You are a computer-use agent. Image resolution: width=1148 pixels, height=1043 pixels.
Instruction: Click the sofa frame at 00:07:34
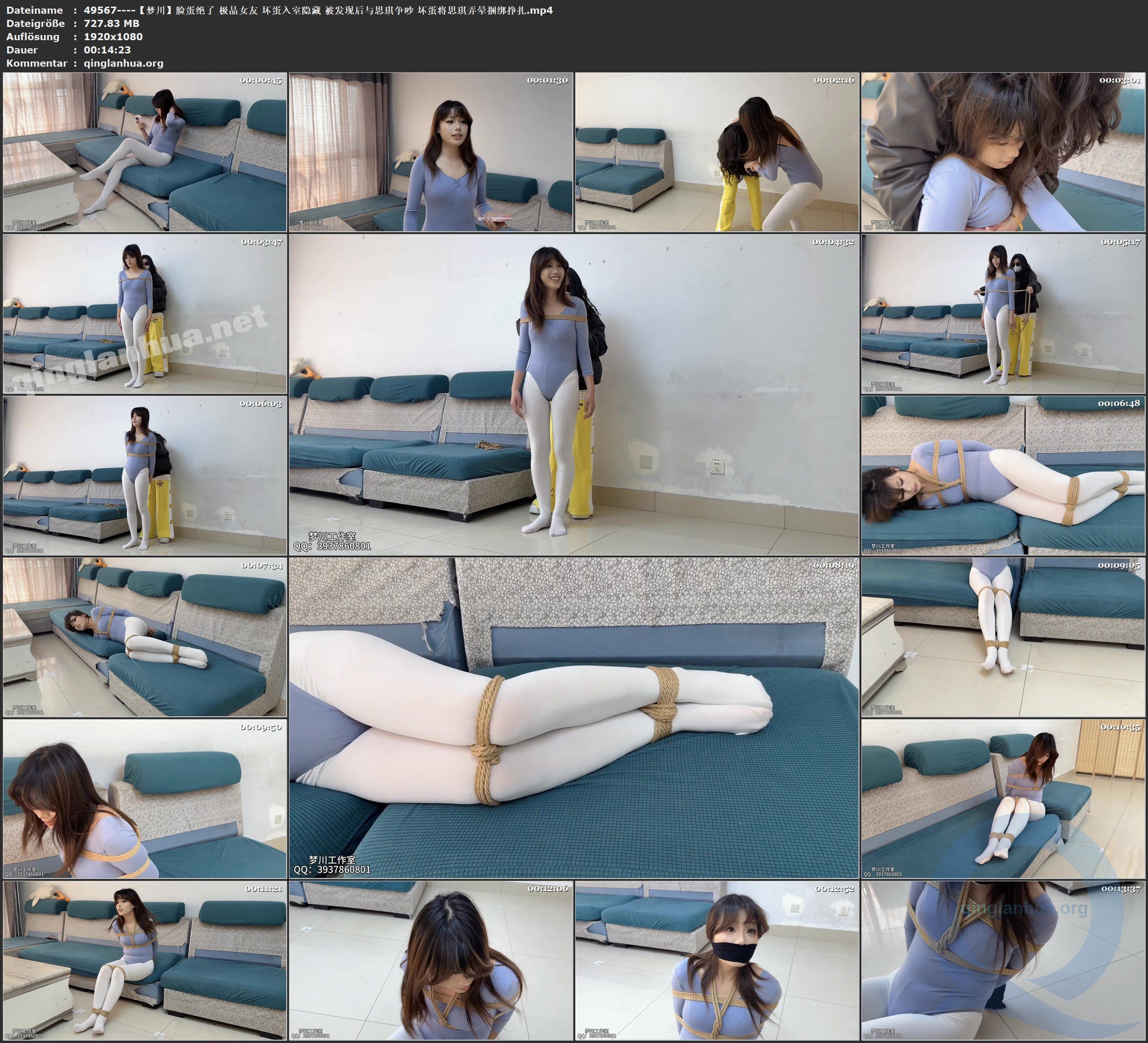coord(145,636)
